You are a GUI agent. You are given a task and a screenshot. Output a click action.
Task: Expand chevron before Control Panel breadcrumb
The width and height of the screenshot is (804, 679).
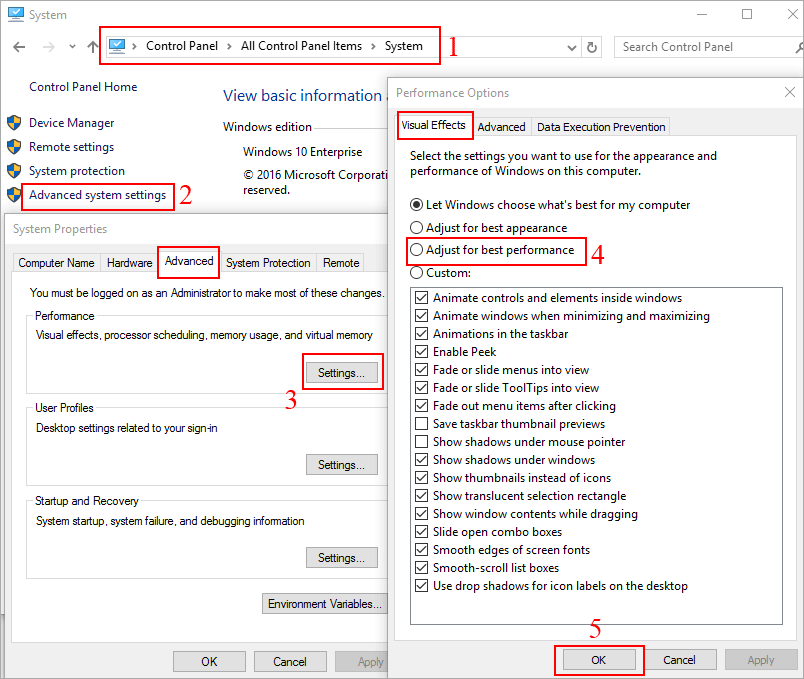pyautogui.click(x=134, y=47)
